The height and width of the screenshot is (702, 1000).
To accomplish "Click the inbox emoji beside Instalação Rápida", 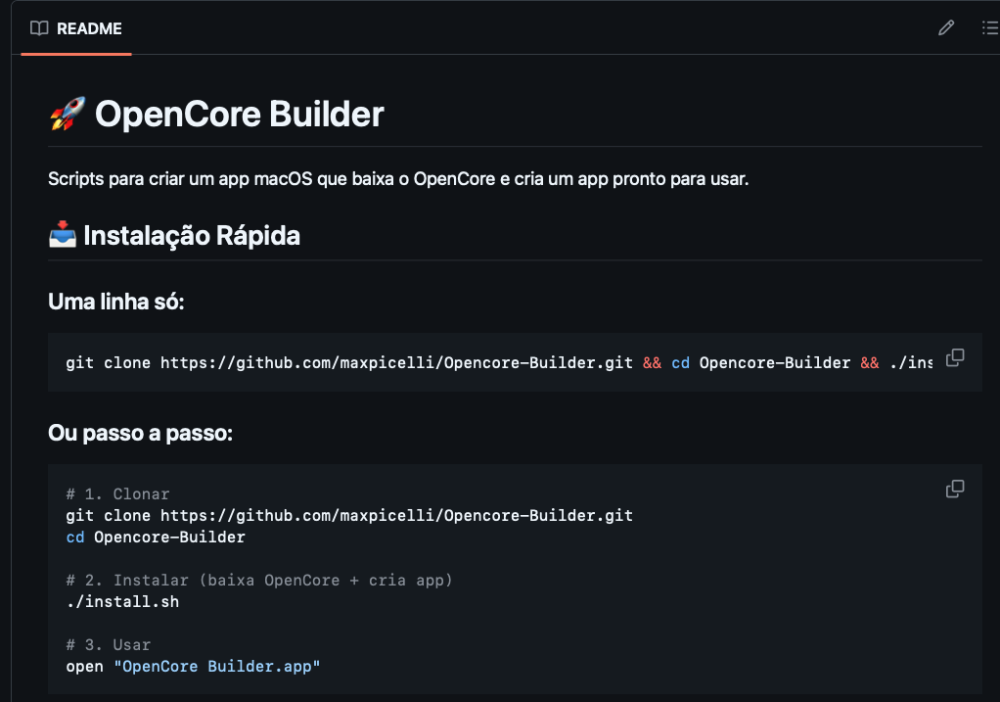I will [x=62, y=235].
